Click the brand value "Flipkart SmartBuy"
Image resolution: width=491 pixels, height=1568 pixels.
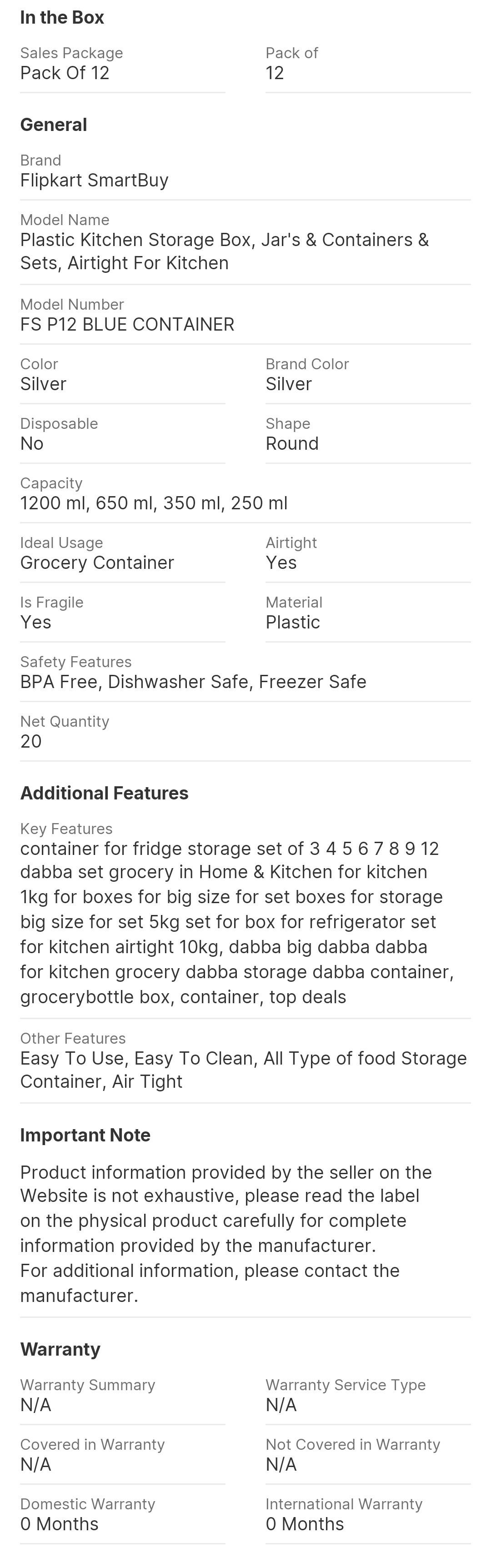click(x=94, y=180)
